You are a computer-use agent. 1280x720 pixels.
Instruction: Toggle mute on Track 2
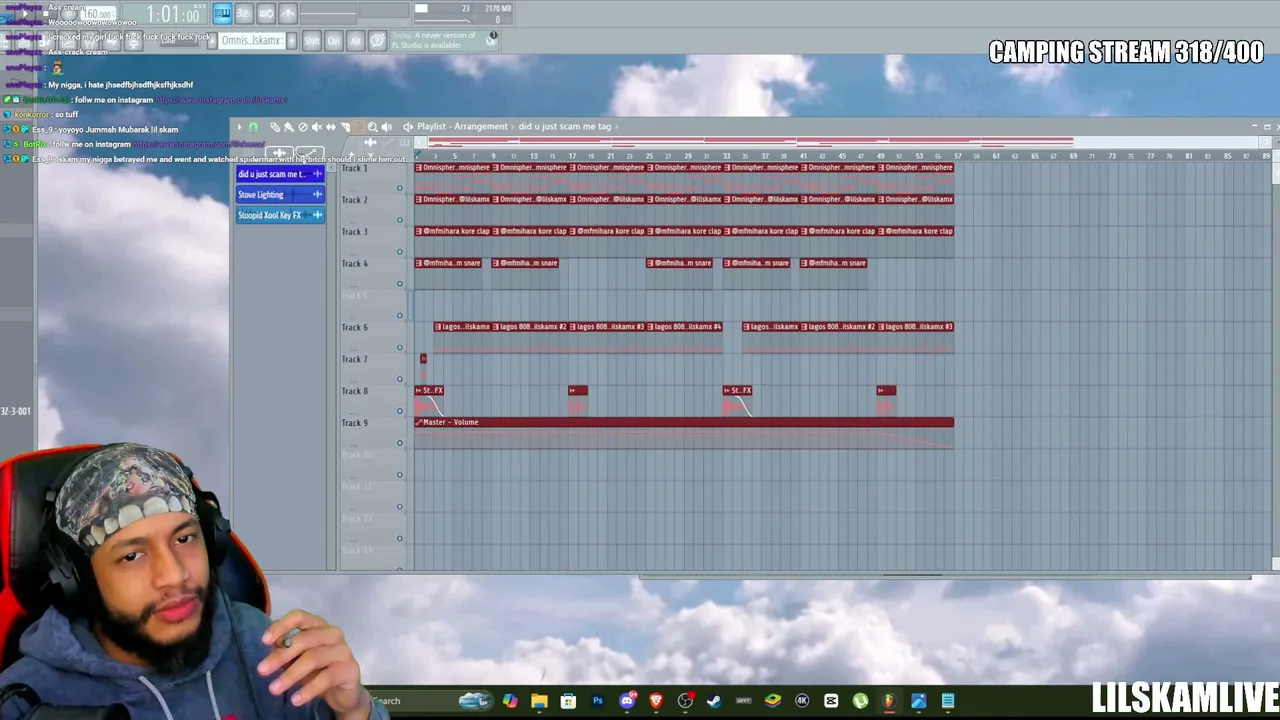click(x=400, y=220)
